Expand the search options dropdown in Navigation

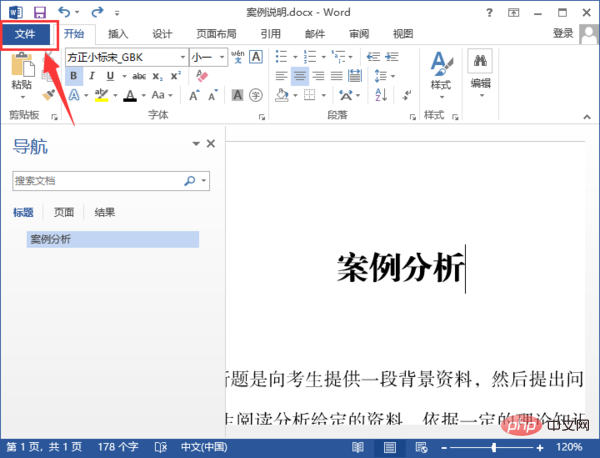tap(204, 181)
